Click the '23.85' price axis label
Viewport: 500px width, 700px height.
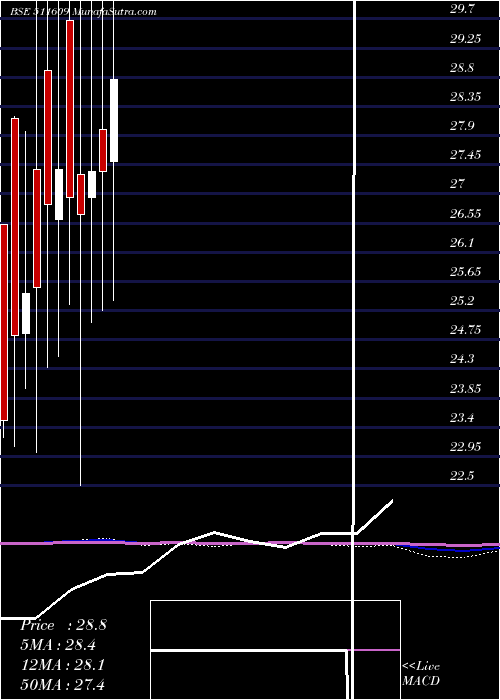[465, 388]
